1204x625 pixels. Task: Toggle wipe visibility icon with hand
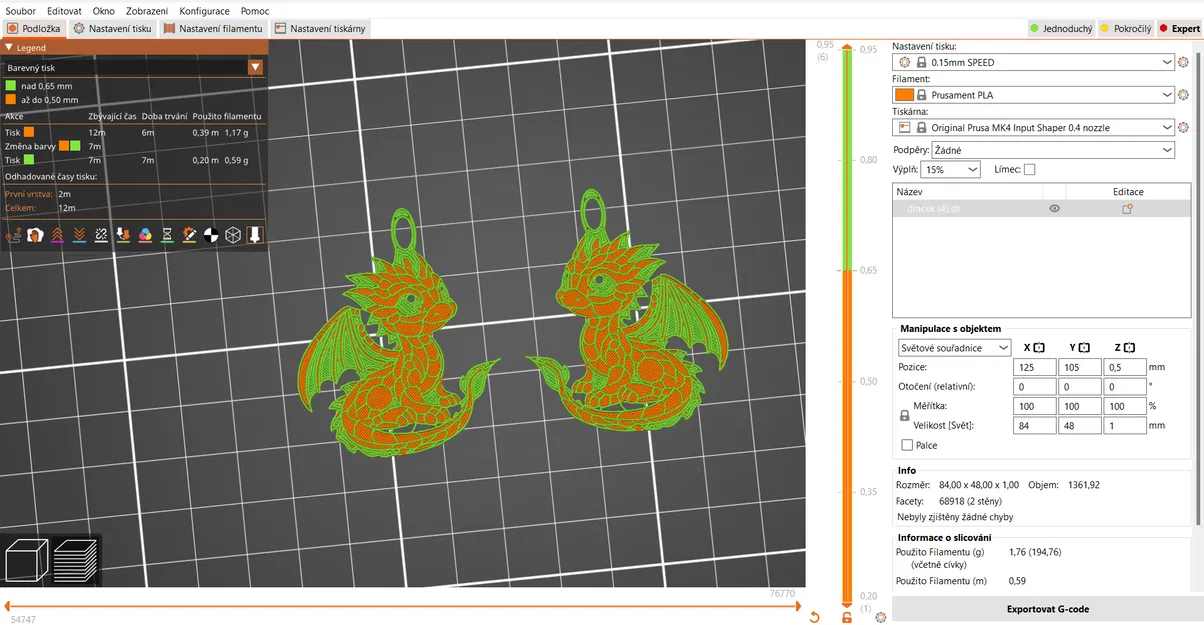tap(35, 235)
